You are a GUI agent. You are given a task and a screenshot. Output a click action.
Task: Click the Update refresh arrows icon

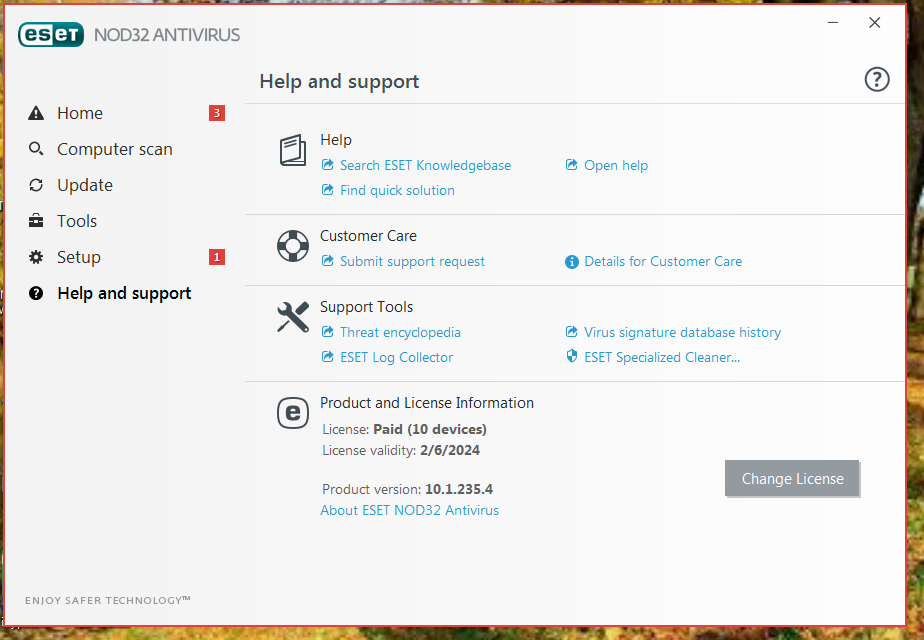[36, 185]
